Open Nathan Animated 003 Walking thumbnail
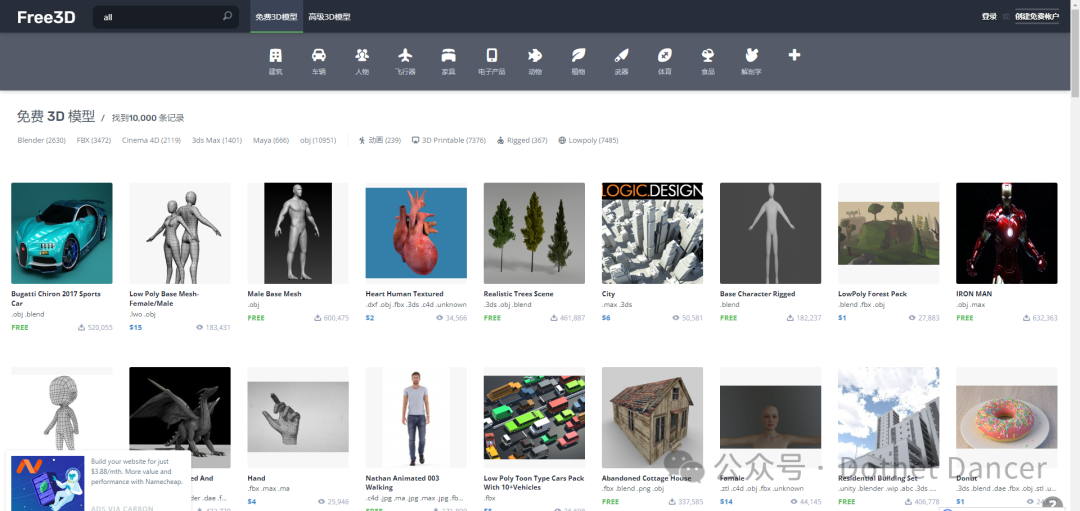The width and height of the screenshot is (1080, 511). coord(416,417)
